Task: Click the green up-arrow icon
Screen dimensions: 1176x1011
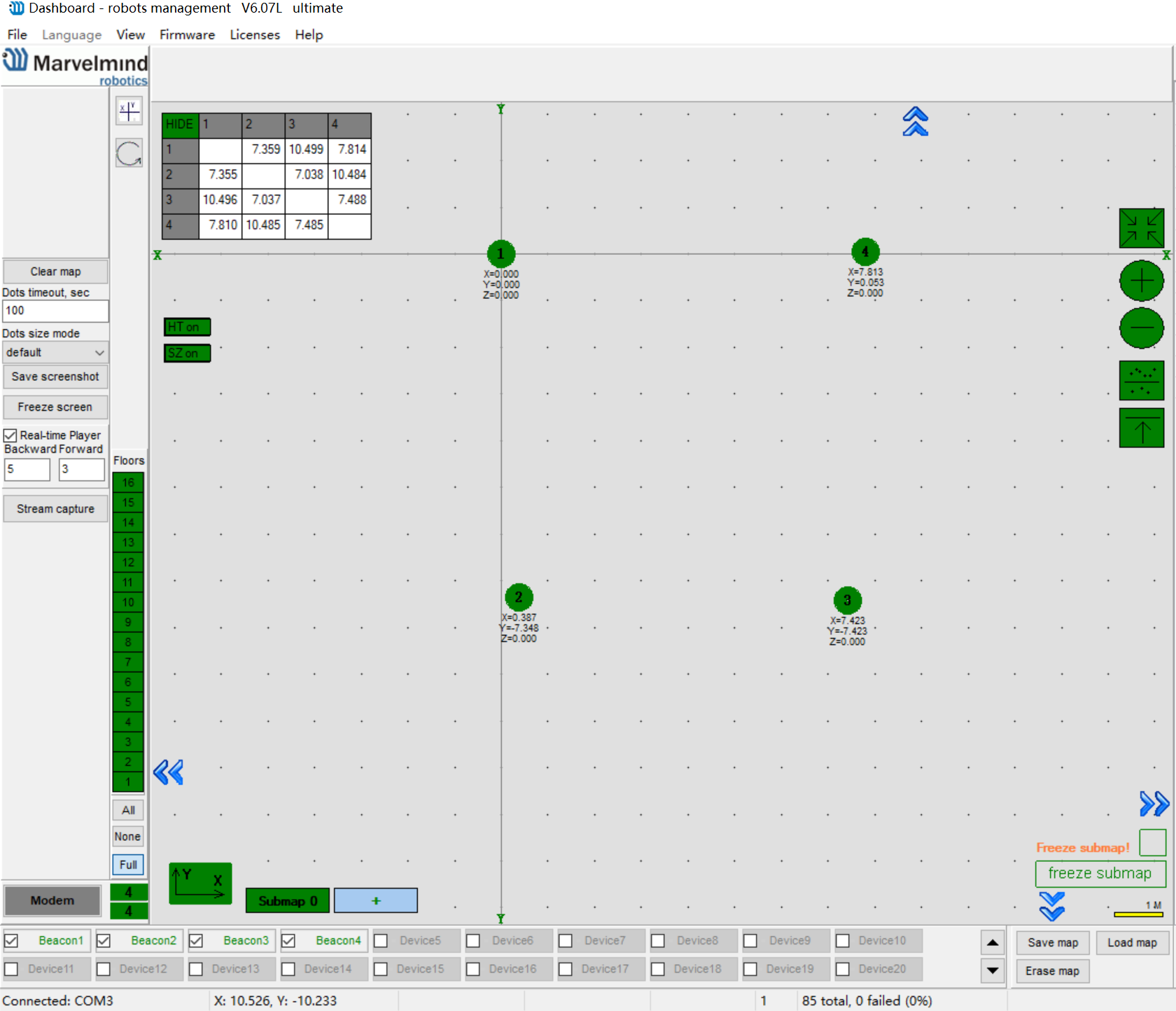Action: point(1141,428)
